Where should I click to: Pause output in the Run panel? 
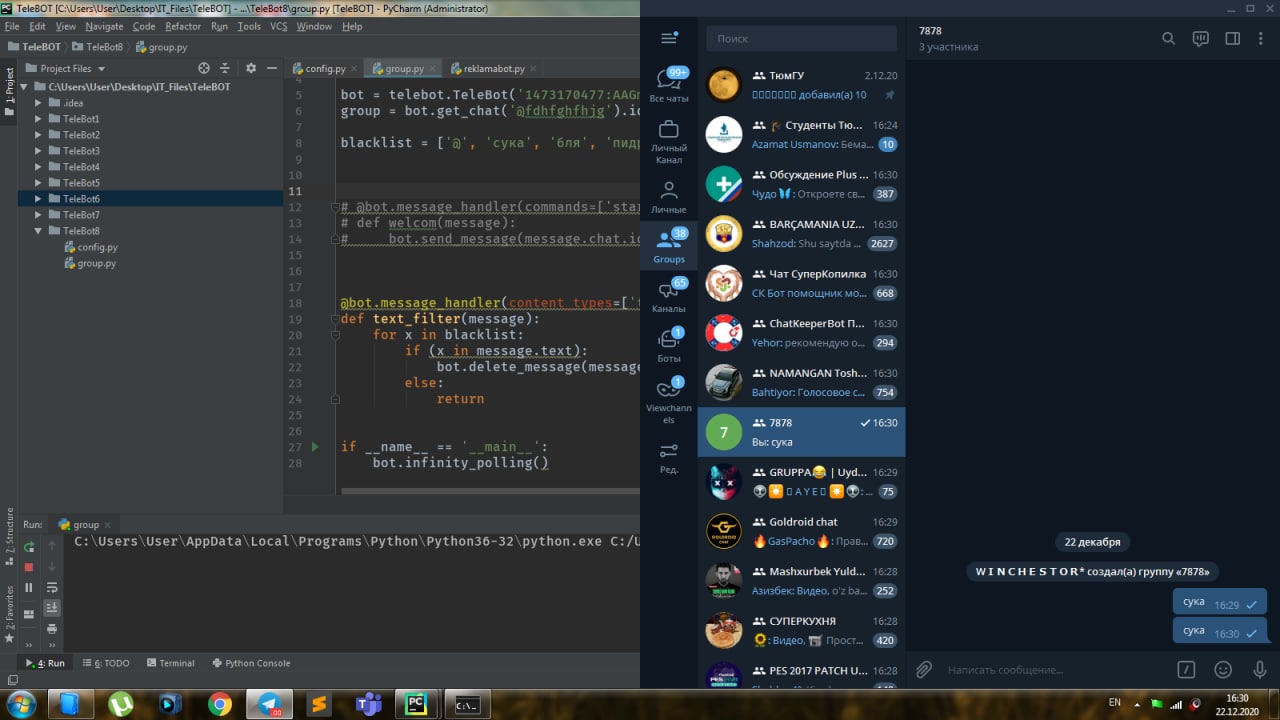click(x=29, y=588)
